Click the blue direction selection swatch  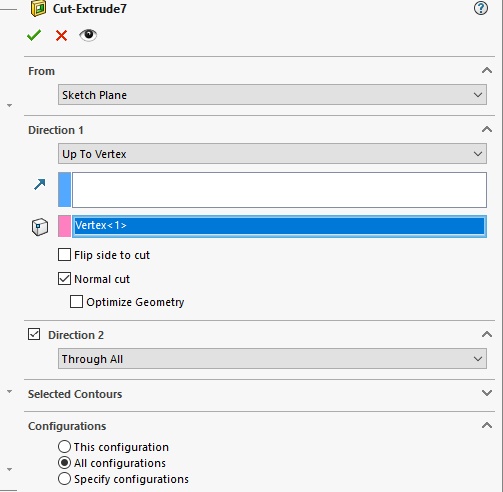coord(64,190)
